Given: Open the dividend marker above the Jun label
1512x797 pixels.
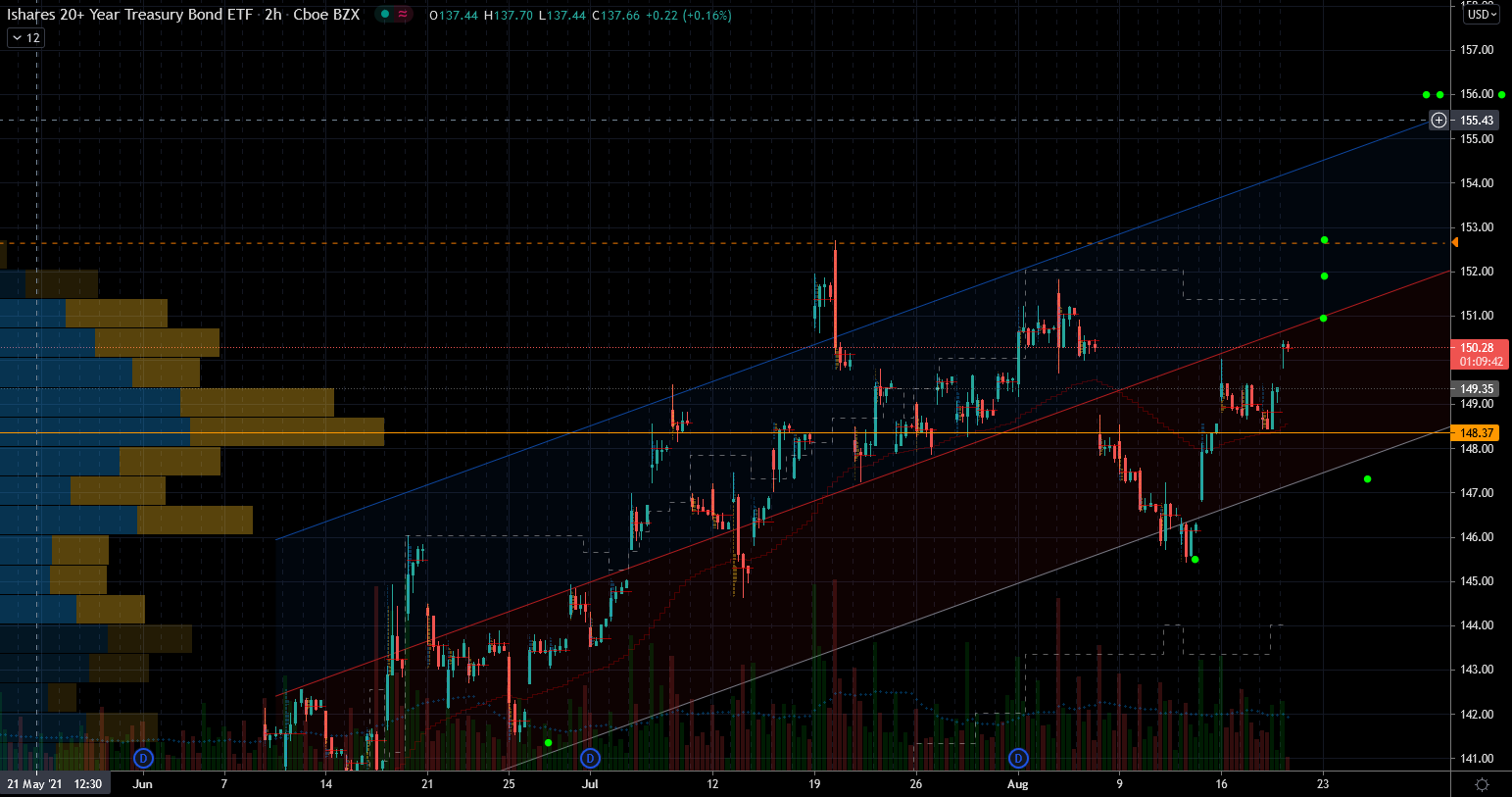Looking at the screenshot, I should [143, 758].
